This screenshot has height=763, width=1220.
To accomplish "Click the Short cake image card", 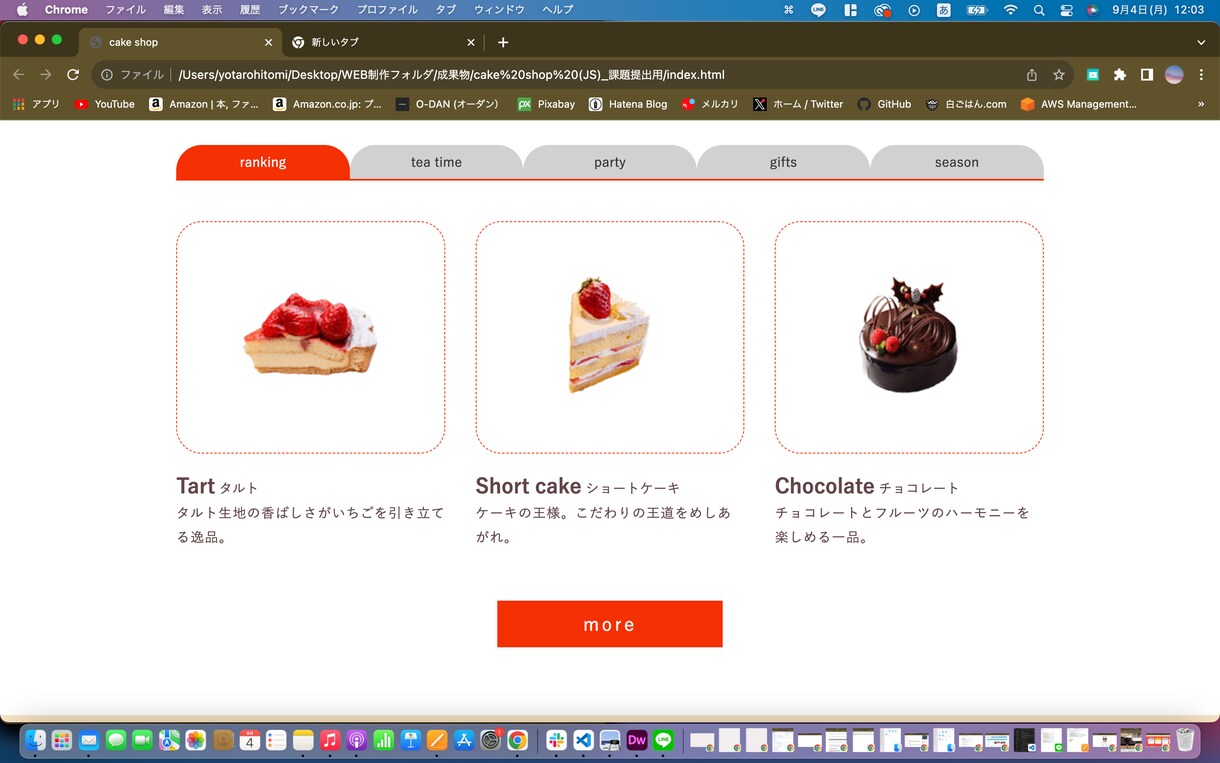I will pyautogui.click(x=610, y=337).
